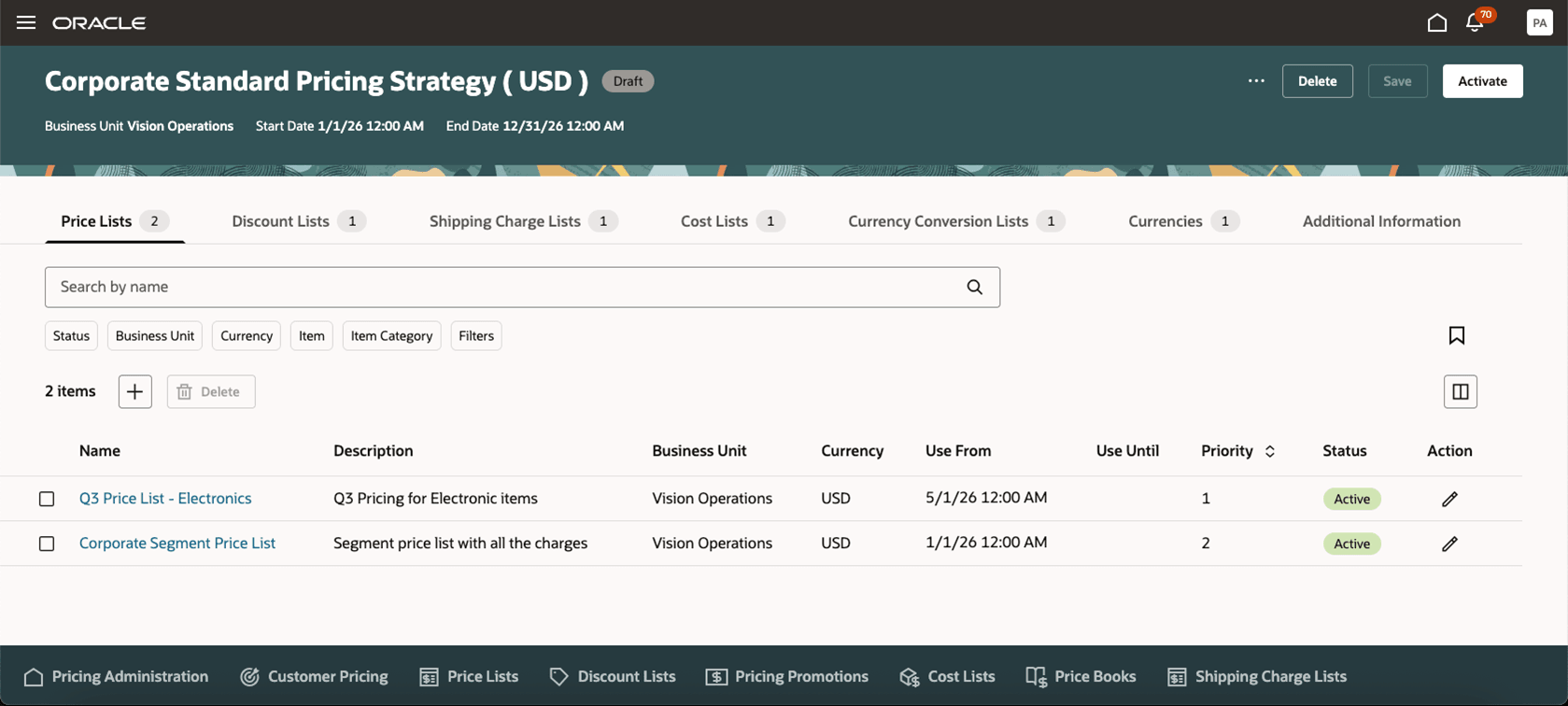Click the "5/1/26 12:00 AM" Use From cell
The height and width of the screenshot is (706, 1568).
click(x=986, y=498)
